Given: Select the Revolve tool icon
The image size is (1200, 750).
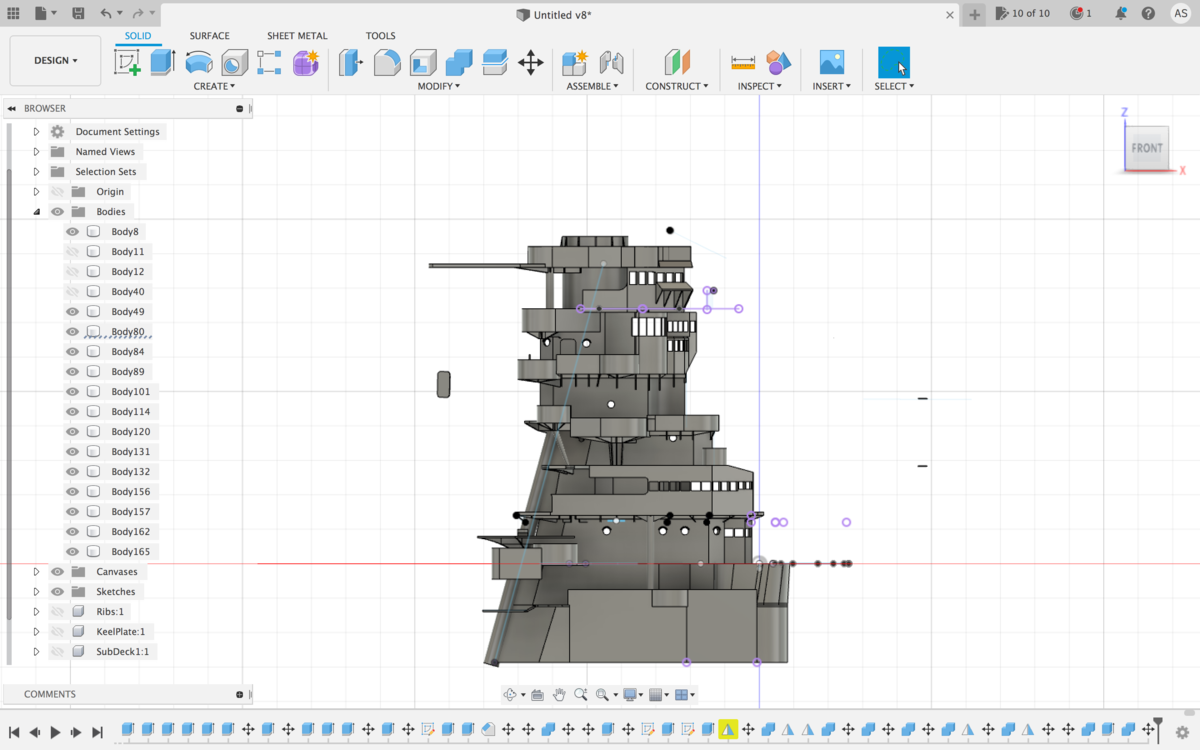Looking at the screenshot, I should 198,63.
